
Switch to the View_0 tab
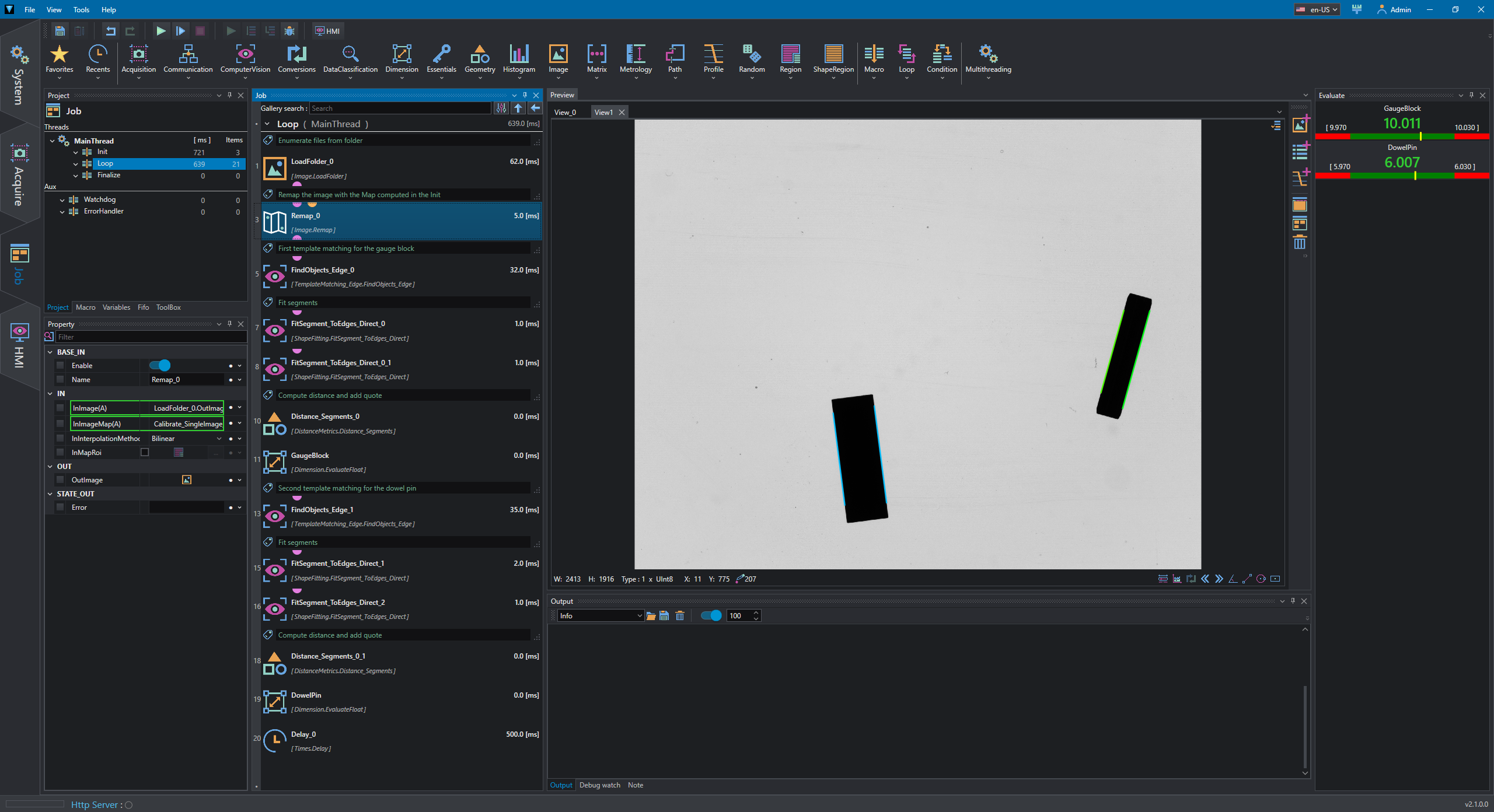point(565,113)
